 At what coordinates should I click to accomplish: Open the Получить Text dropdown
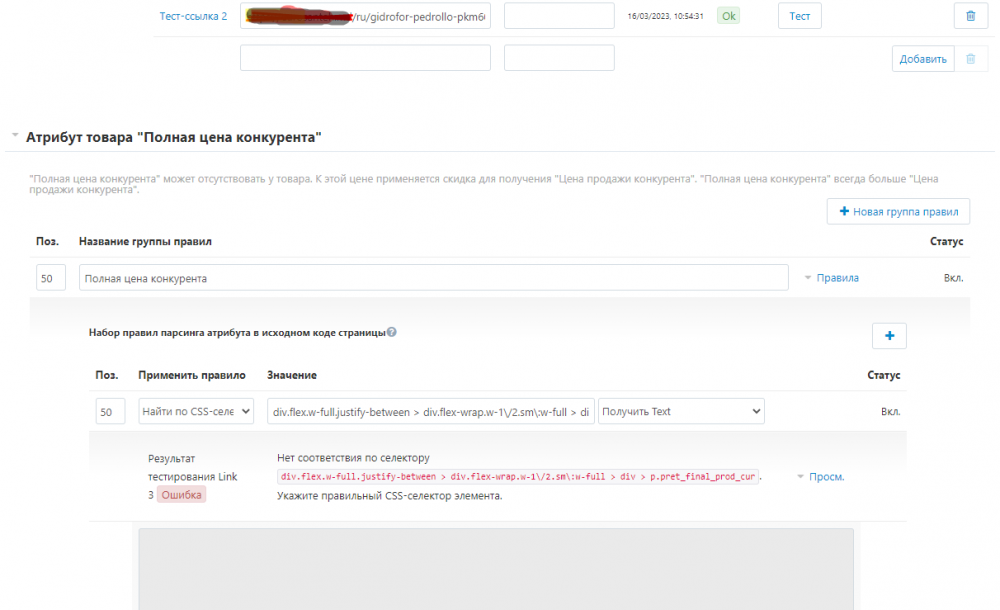[681, 411]
